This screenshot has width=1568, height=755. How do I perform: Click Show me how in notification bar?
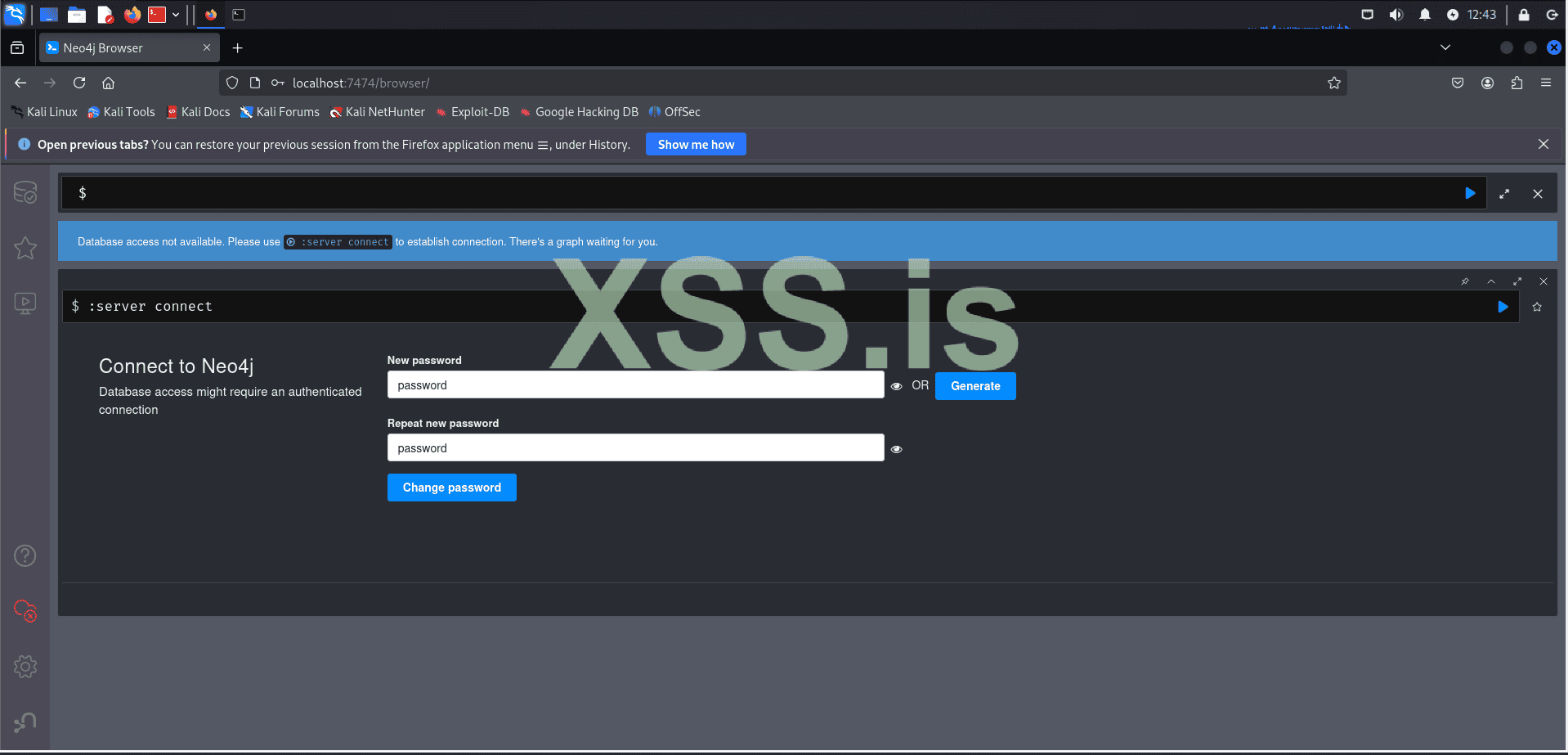pos(696,145)
